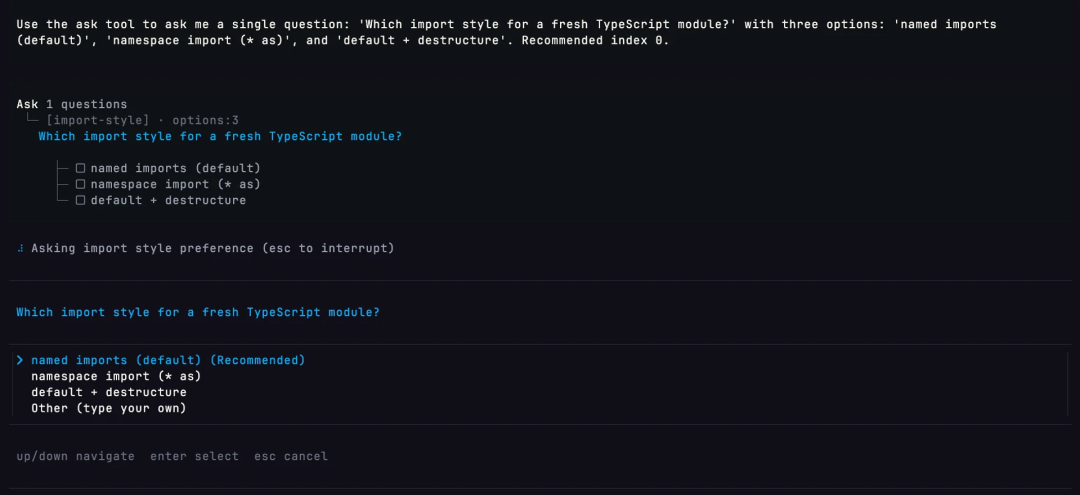The width and height of the screenshot is (1080, 495).
Task: Click the 'esc cancel' hint
Action: 291,456
